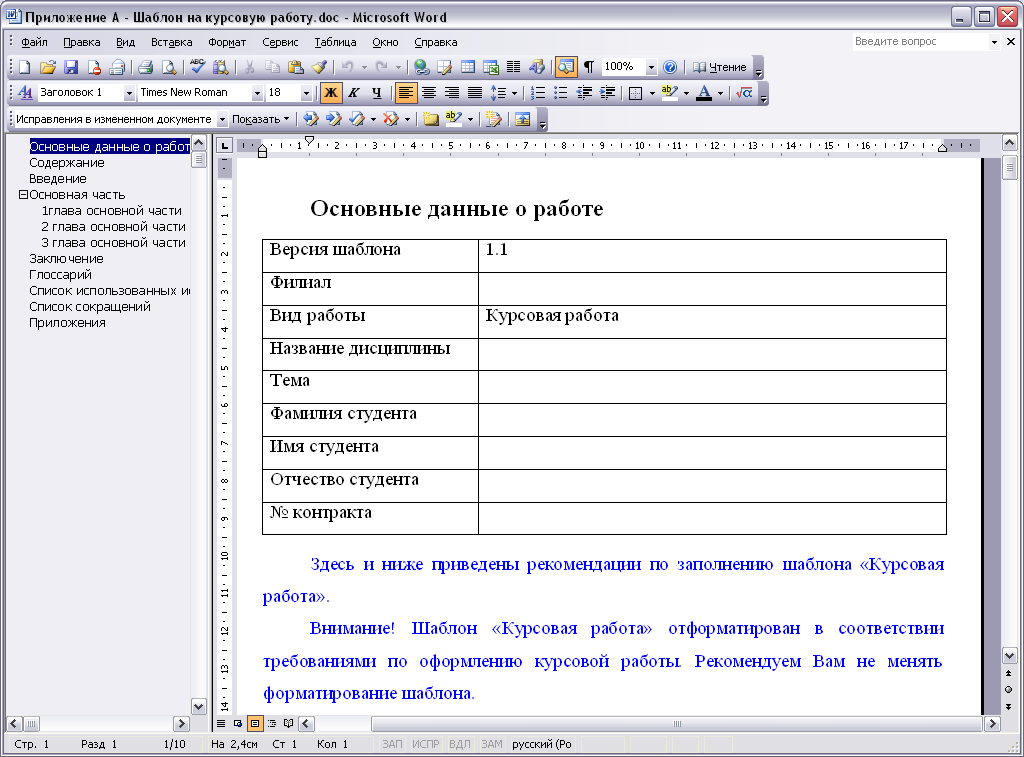Open the Правка menu

point(82,42)
